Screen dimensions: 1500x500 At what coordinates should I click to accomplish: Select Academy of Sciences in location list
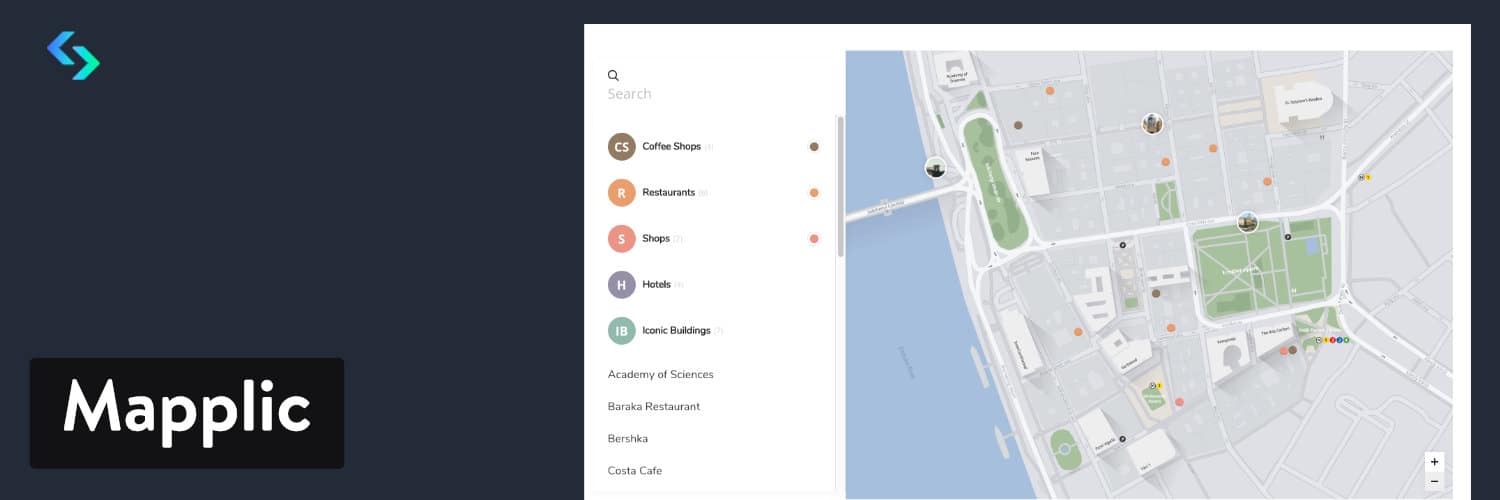pos(660,375)
